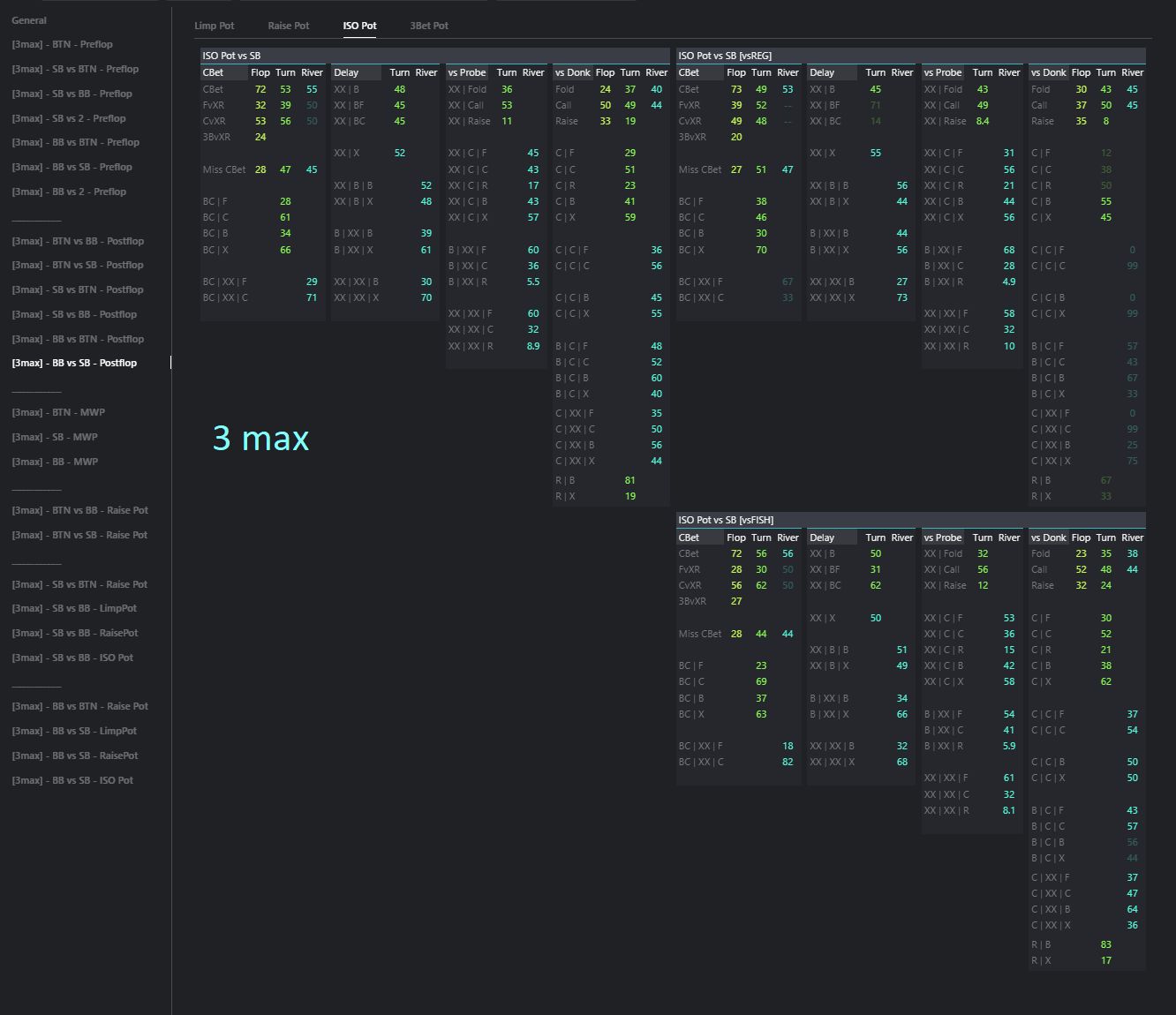This screenshot has width=1176, height=1015.
Task: Select [3max] - BTN - Preflop entry
Action: click(62, 44)
